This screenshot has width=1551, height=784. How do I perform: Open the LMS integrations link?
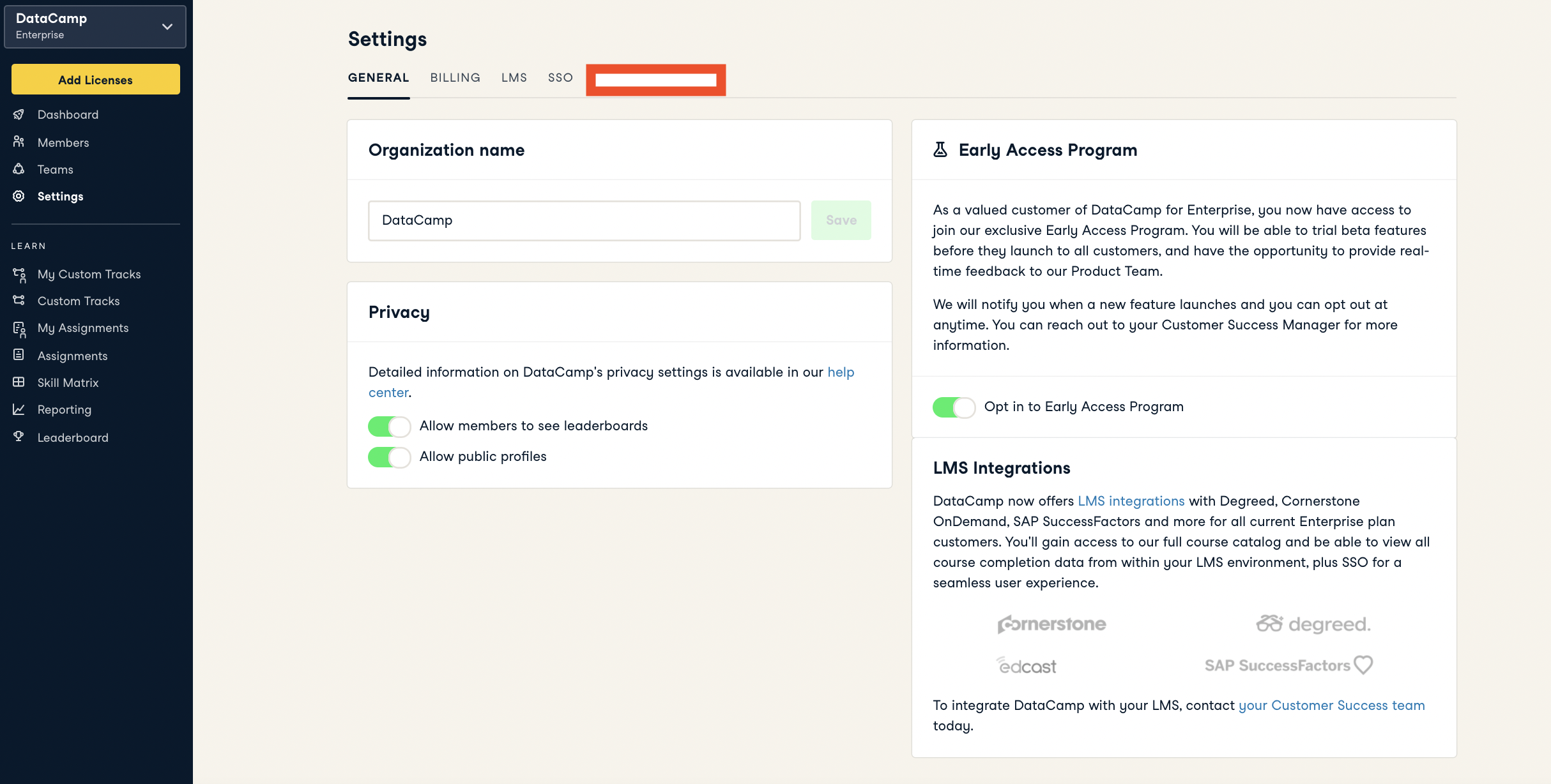1131,501
